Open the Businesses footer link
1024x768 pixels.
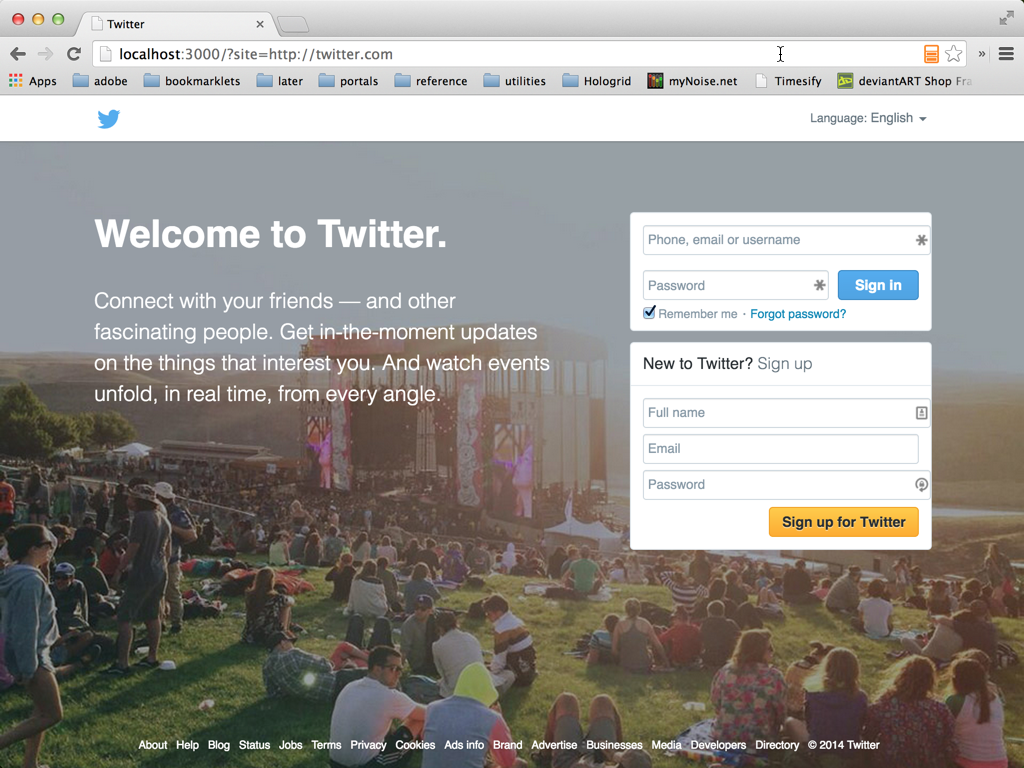[615, 745]
